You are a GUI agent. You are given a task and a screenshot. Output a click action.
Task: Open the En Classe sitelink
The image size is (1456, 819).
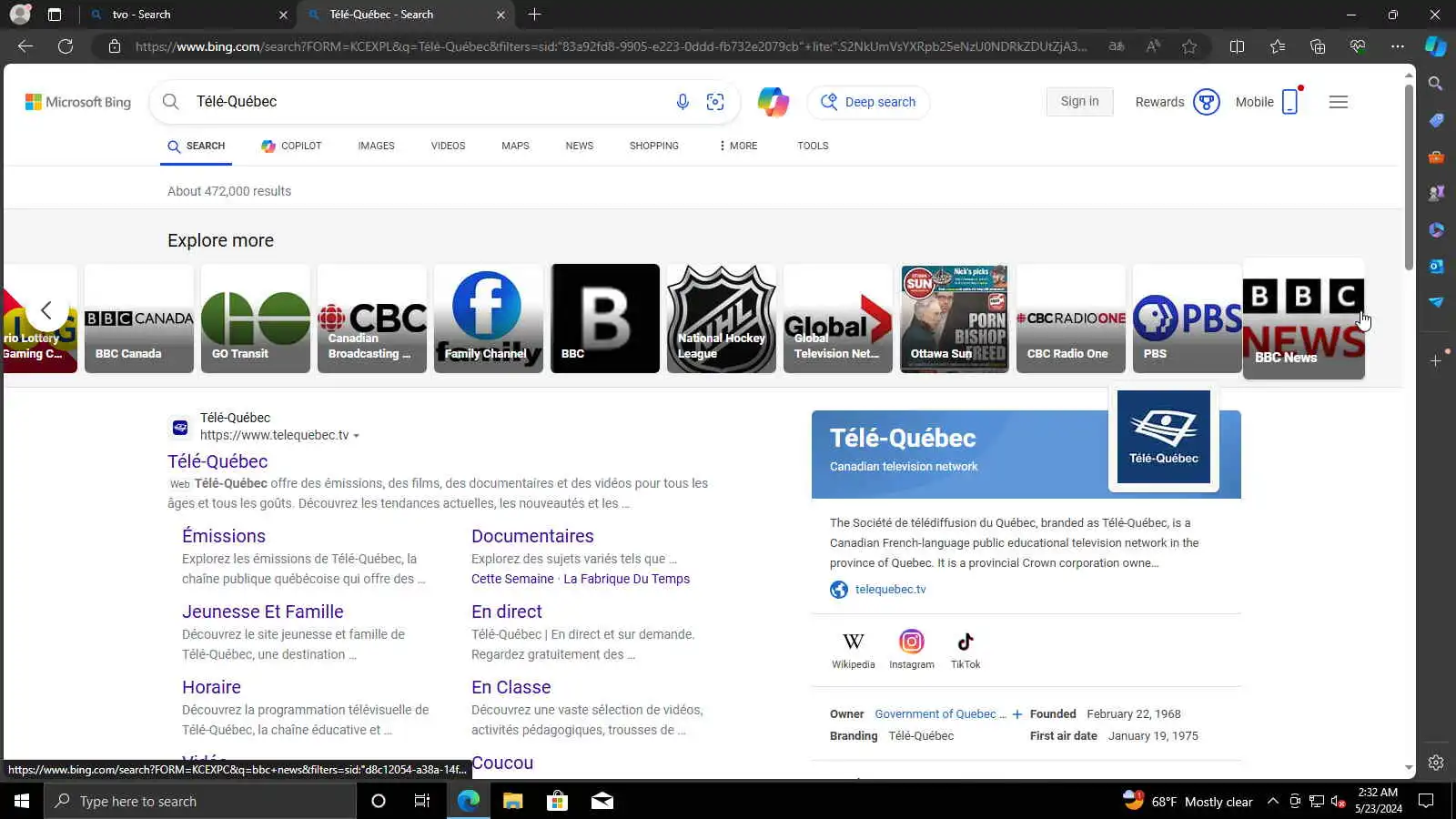click(x=511, y=687)
